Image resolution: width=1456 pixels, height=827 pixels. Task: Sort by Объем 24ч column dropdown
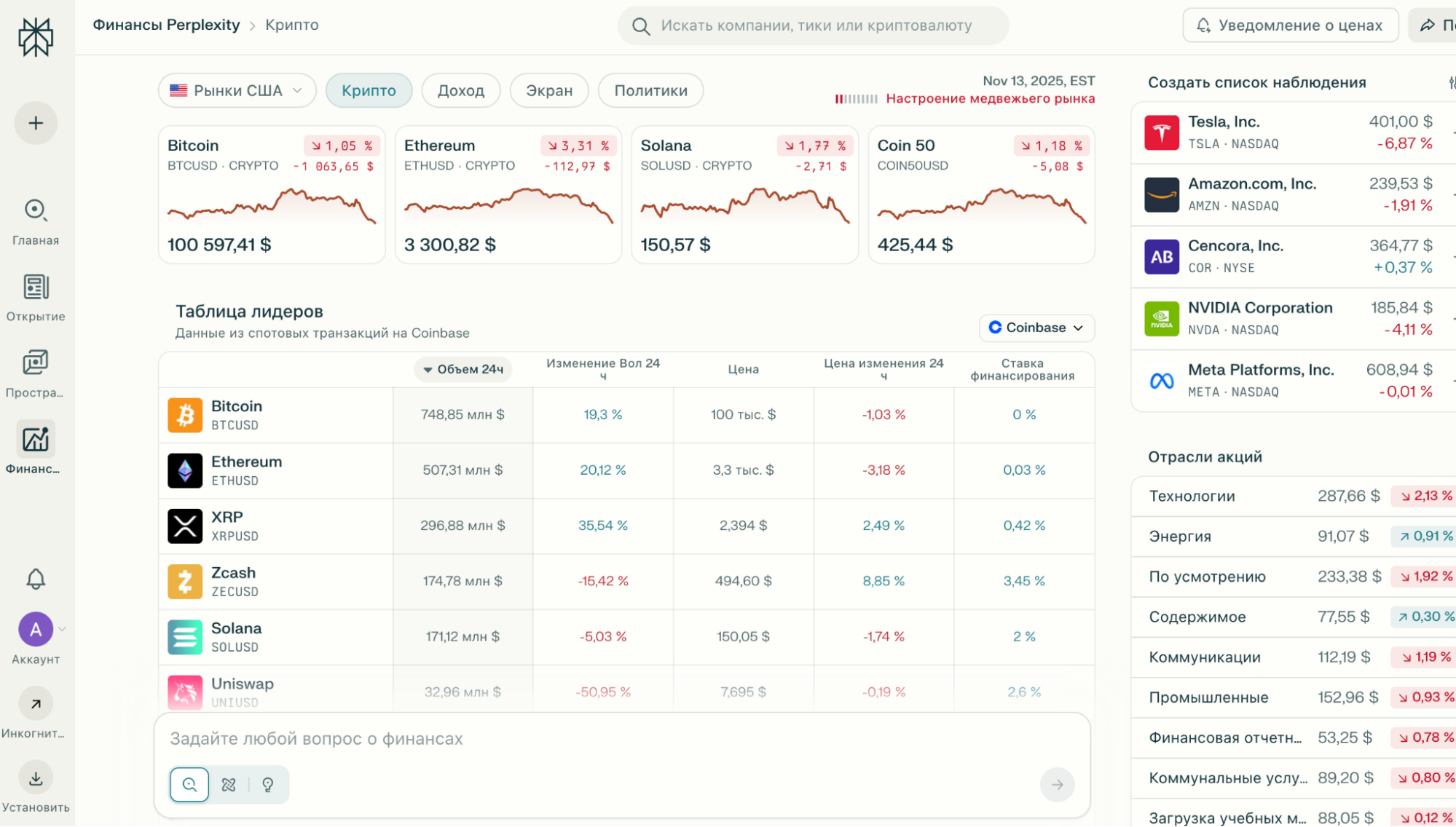click(x=463, y=369)
